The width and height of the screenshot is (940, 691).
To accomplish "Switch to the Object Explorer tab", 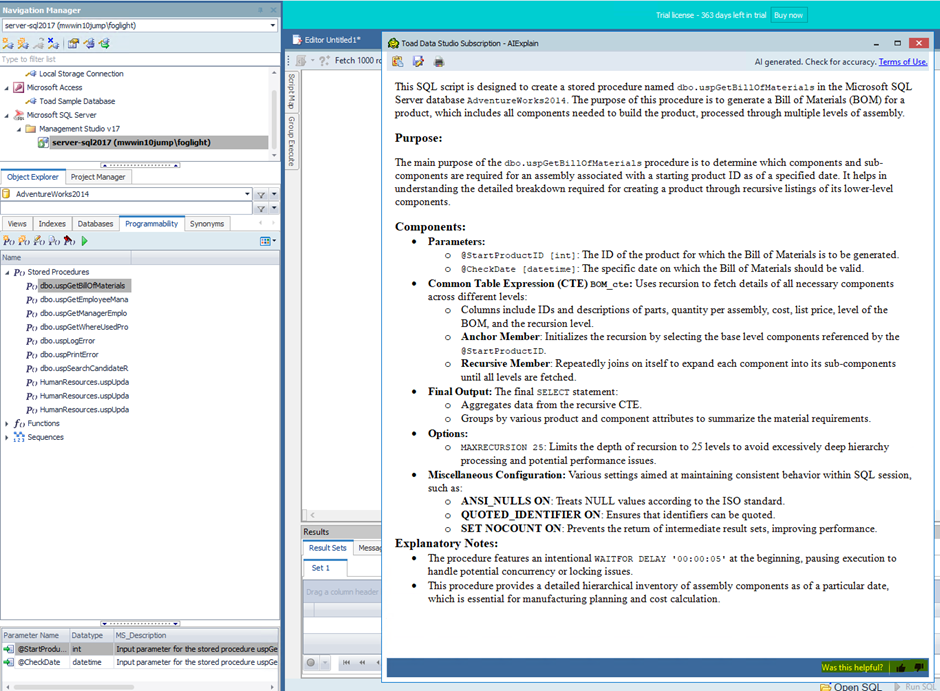I will [x=32, y=177].
